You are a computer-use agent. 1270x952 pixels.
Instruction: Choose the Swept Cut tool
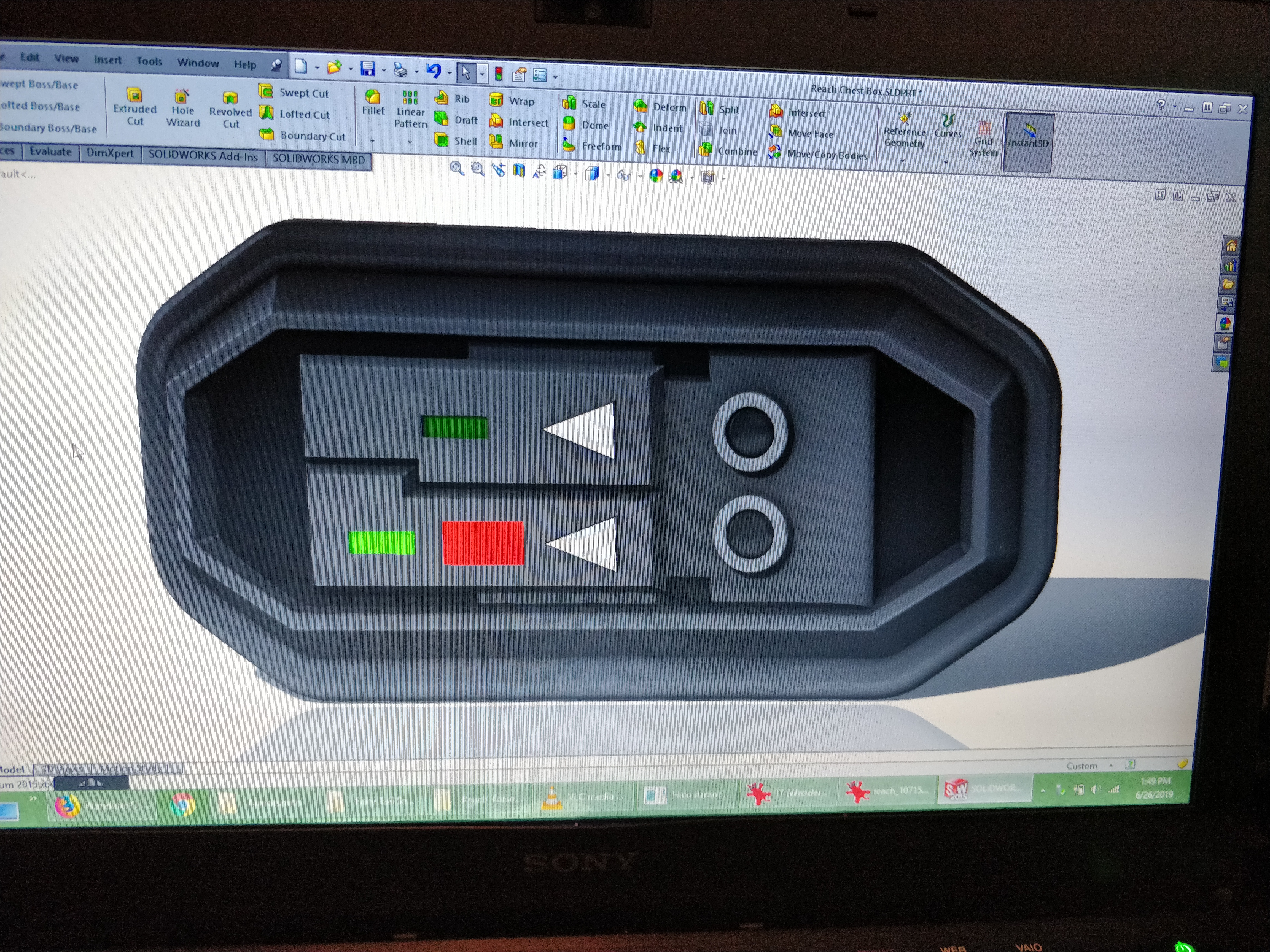coord(294,92)
